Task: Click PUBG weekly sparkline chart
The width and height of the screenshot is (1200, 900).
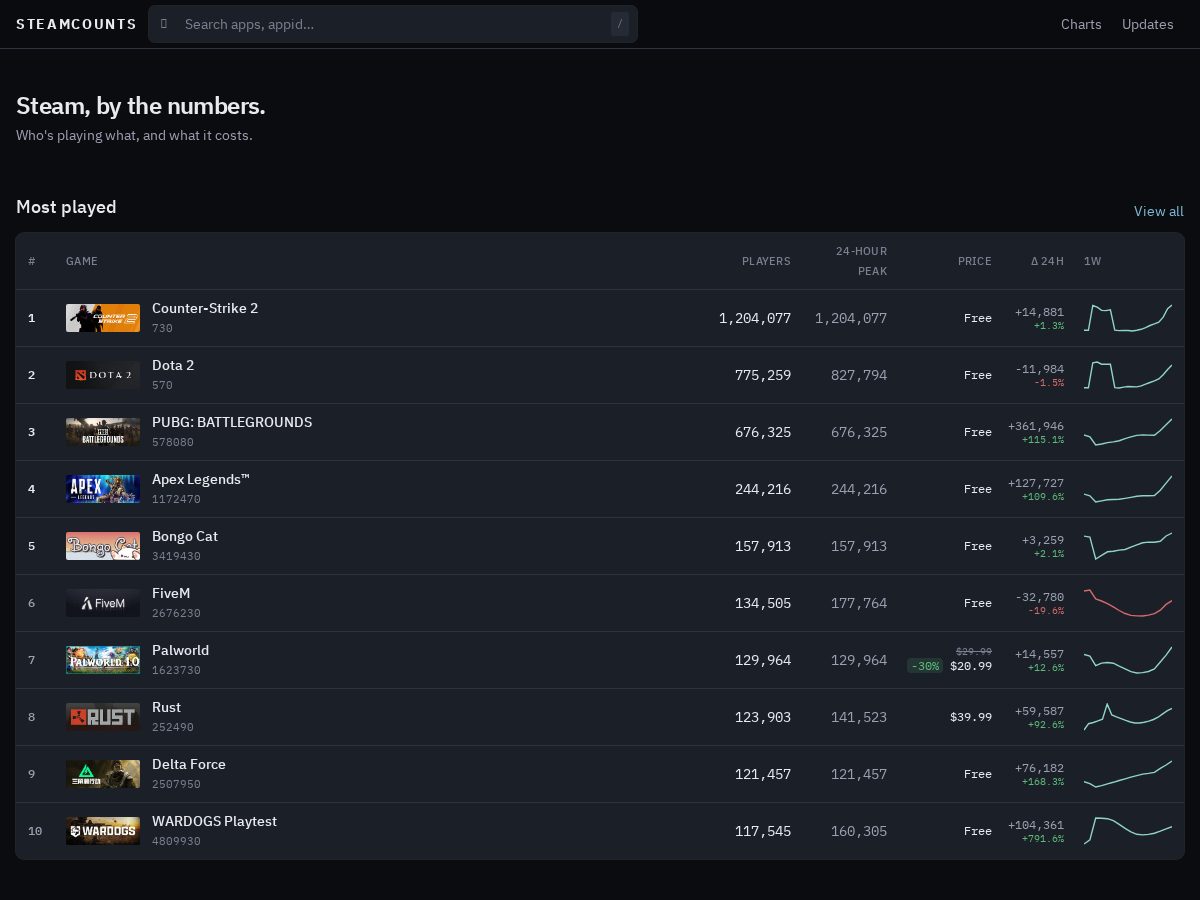Action: tap(1128, 432)
